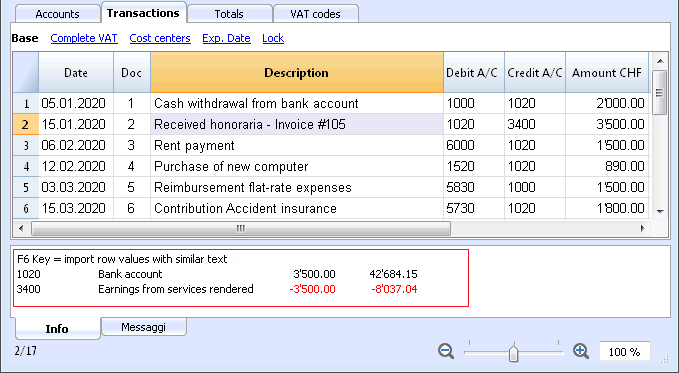The image size is (679, 373).
Task: Open the VAT codes tab
Action: pos(315,14)
